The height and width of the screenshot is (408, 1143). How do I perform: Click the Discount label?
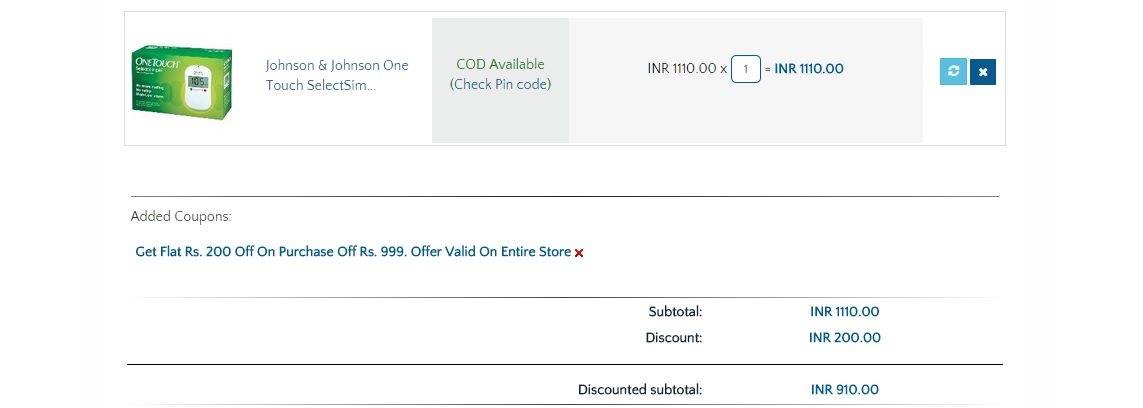coord(674,337)
